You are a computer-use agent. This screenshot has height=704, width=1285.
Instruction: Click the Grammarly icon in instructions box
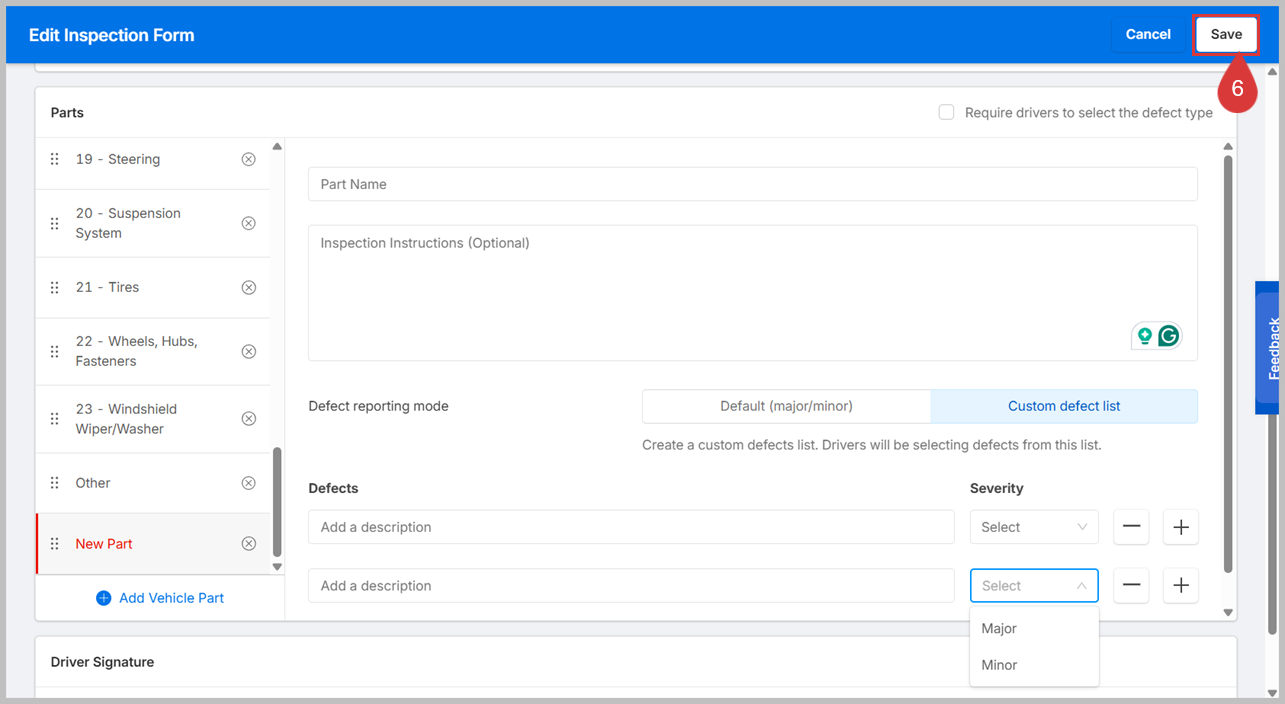coord(1168,336)
